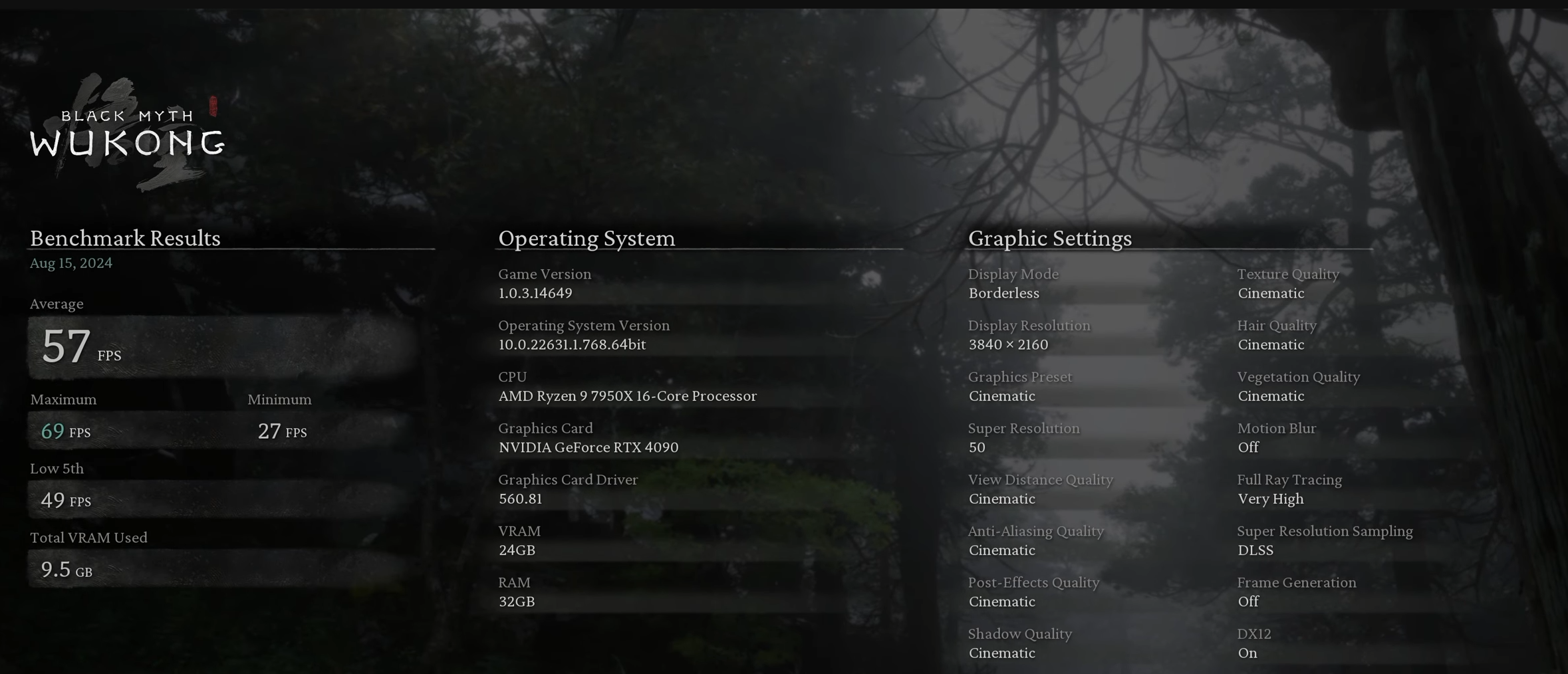
Task: Click the 'Average' label
Action: (57, 304)
